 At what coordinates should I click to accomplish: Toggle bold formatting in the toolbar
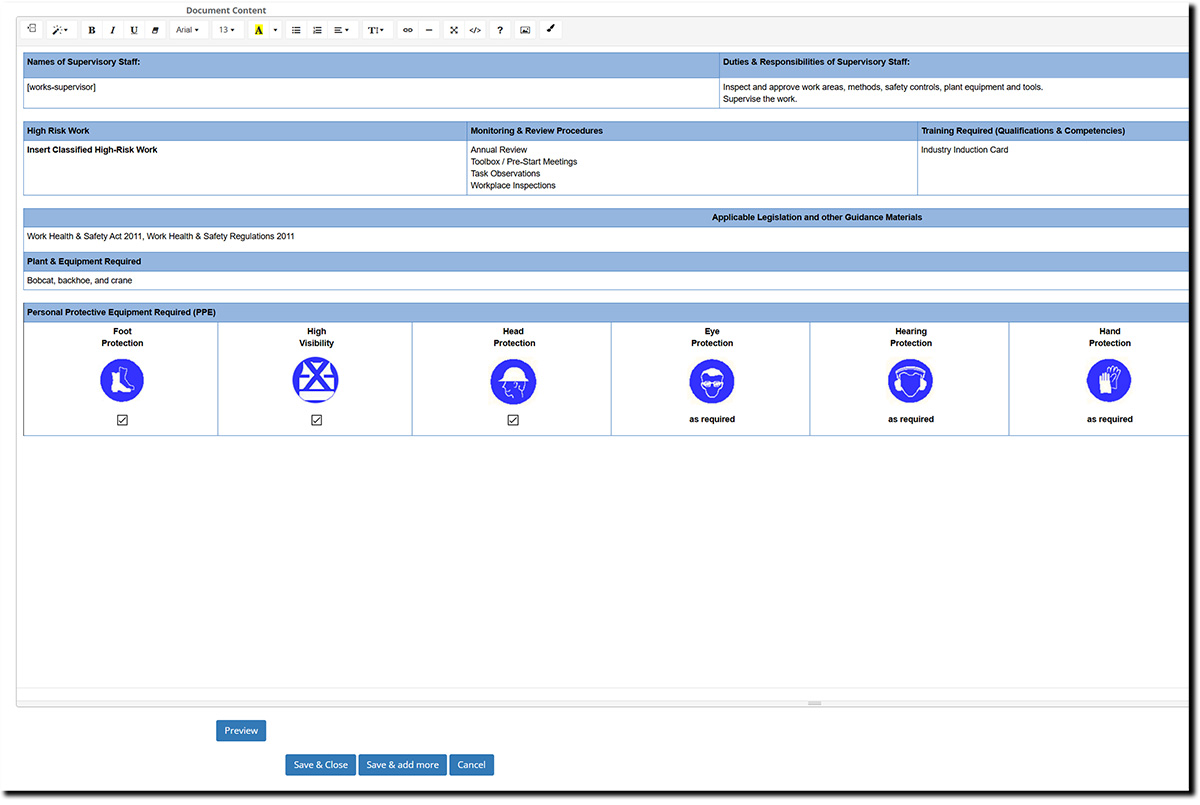[x=92, y=30]
